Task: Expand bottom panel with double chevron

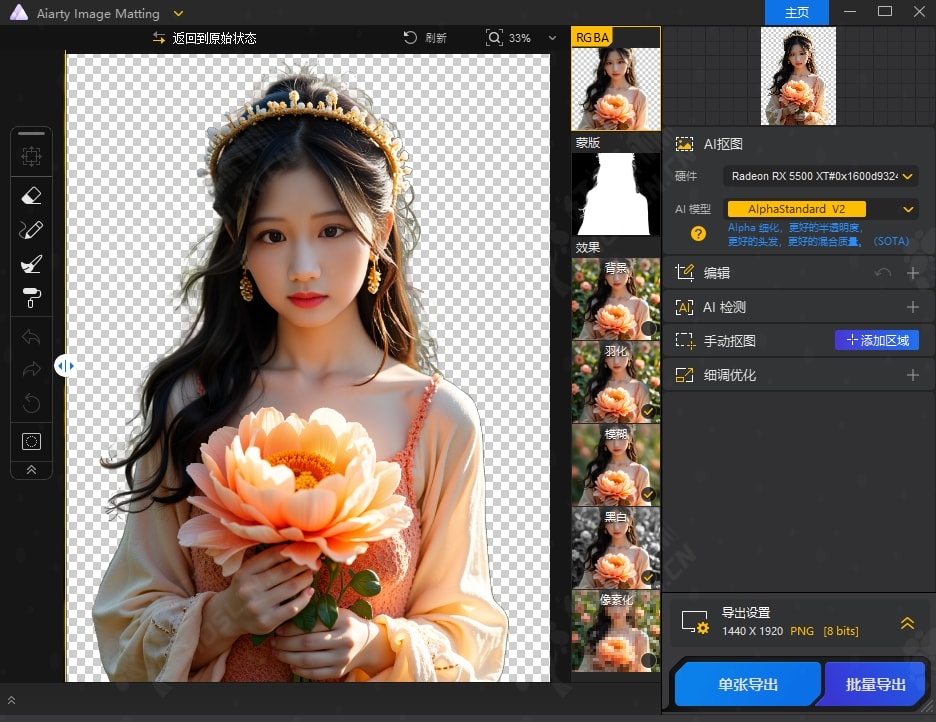Action: coord(11,701)
